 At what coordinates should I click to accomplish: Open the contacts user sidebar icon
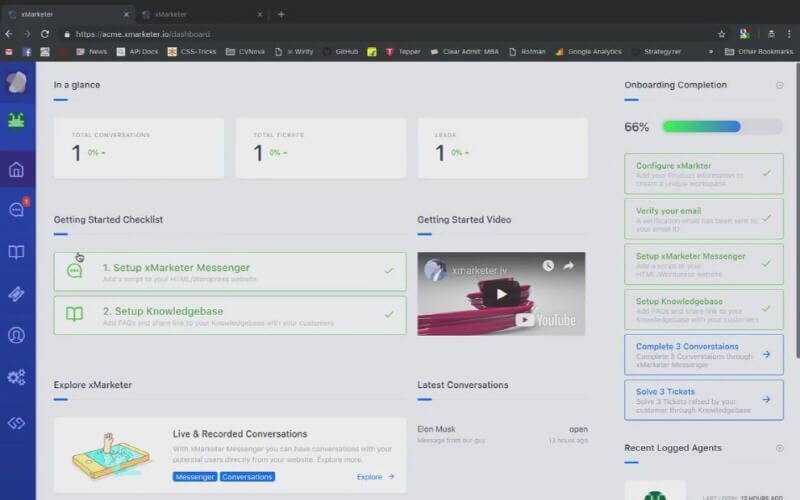coord(16,335)
